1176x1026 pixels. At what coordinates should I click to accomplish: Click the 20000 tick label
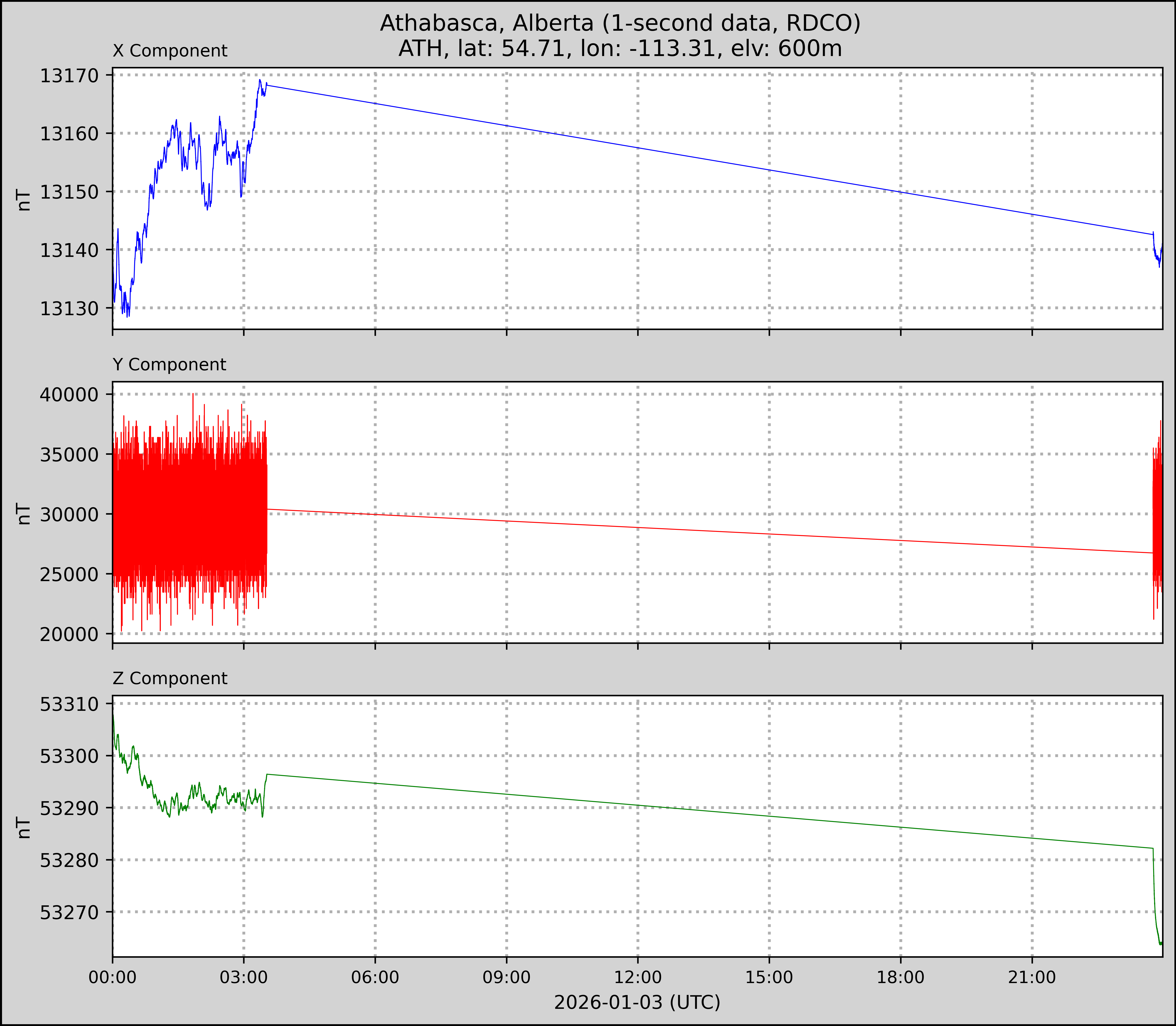[x=69, y=634]
